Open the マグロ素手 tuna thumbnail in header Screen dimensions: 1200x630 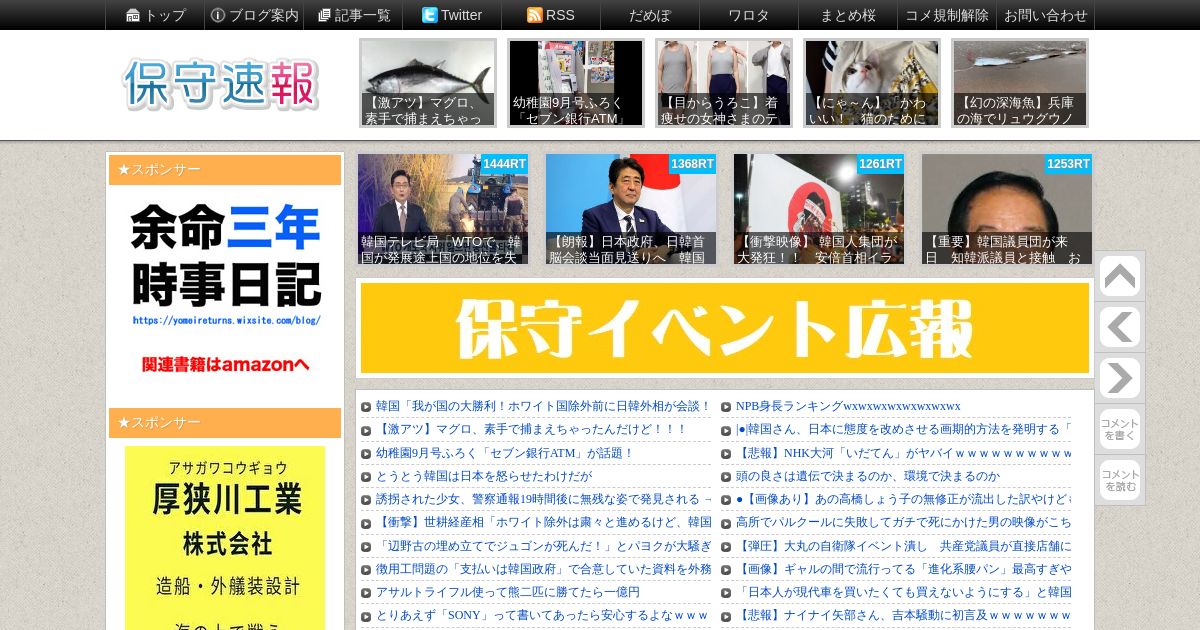coord(428,83)
